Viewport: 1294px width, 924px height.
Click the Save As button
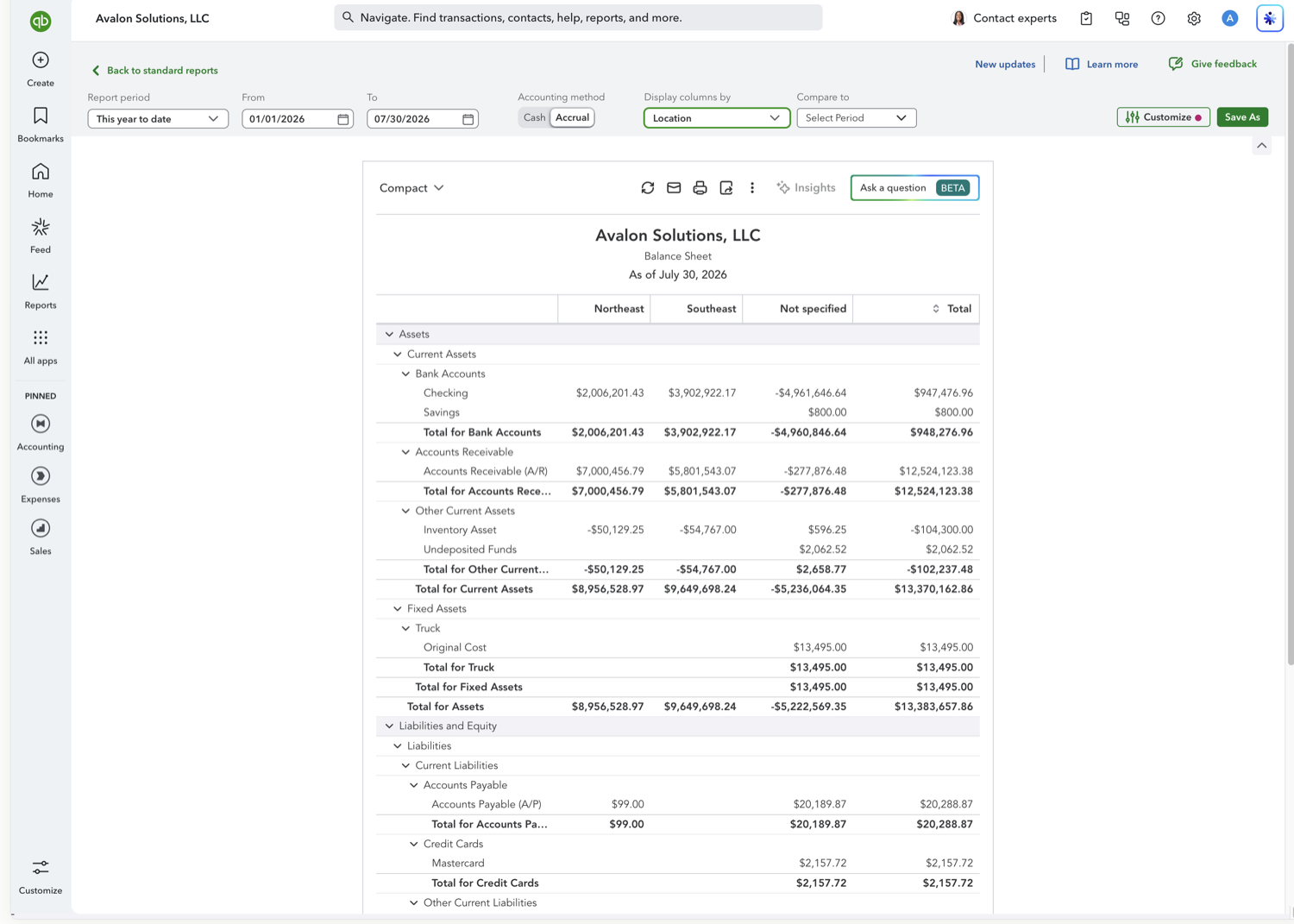point(1242,117)
